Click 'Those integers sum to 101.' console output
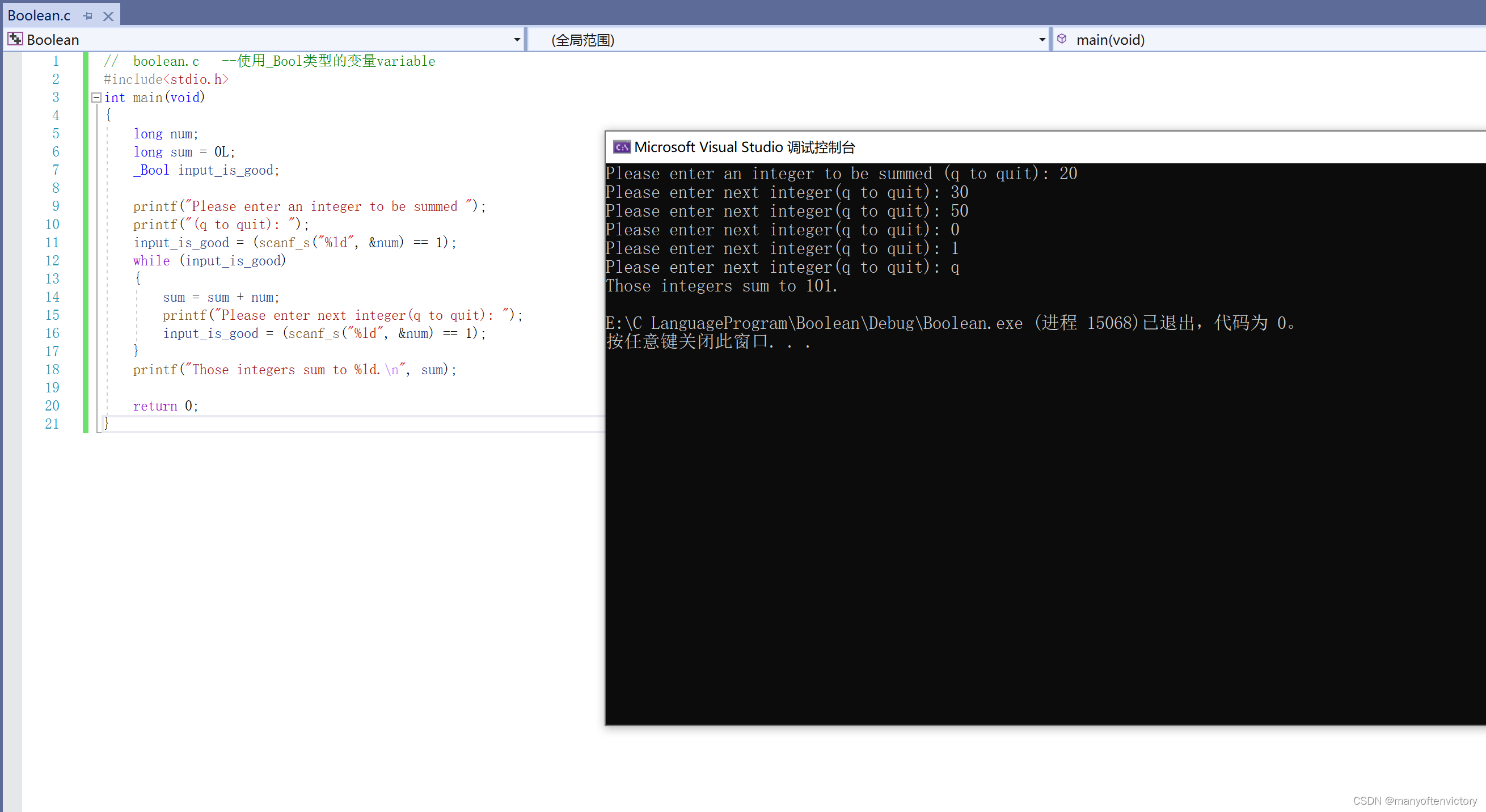 click(721, 286)
